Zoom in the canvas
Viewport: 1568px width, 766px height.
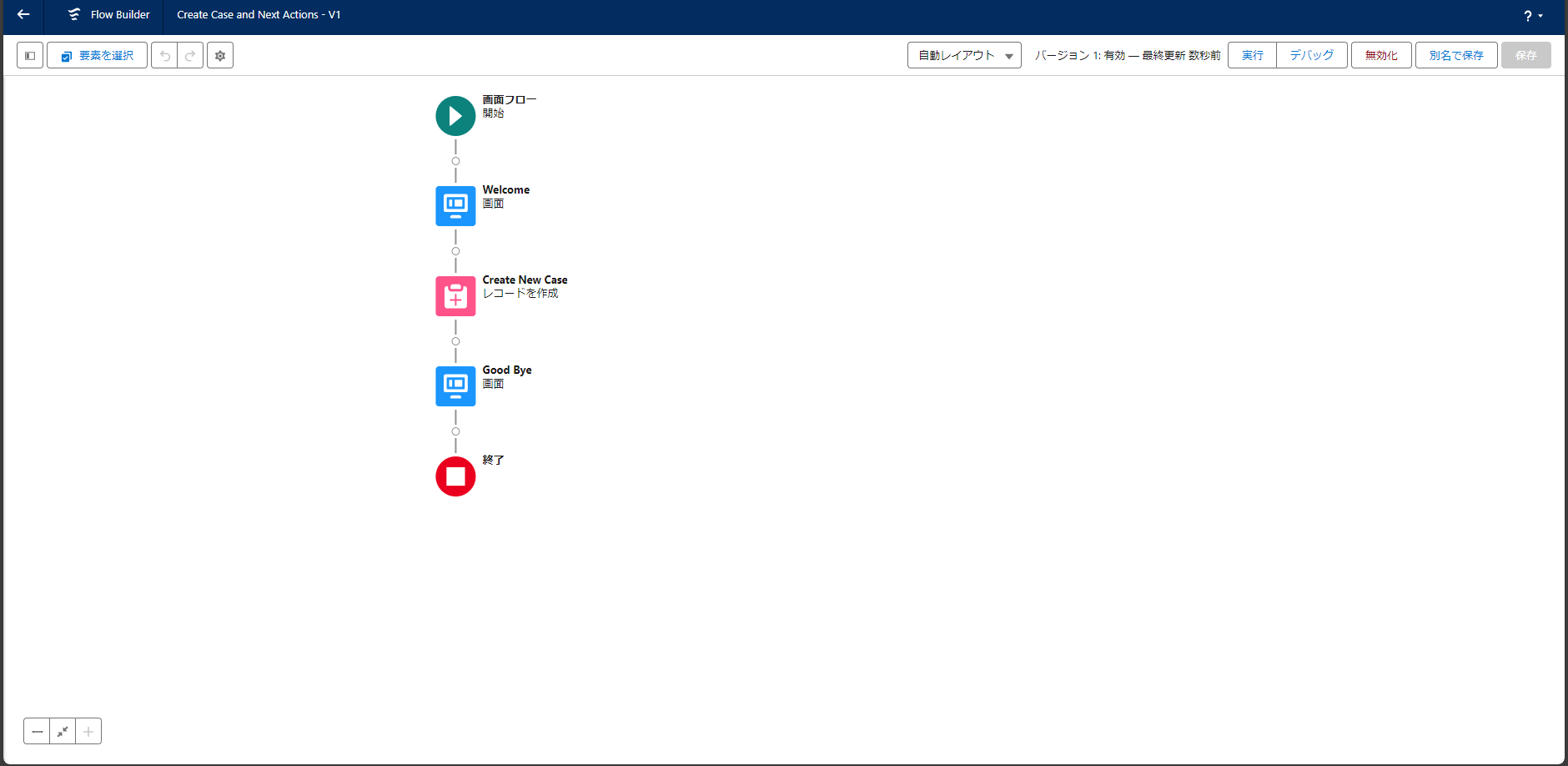click(x=88, y=731)
